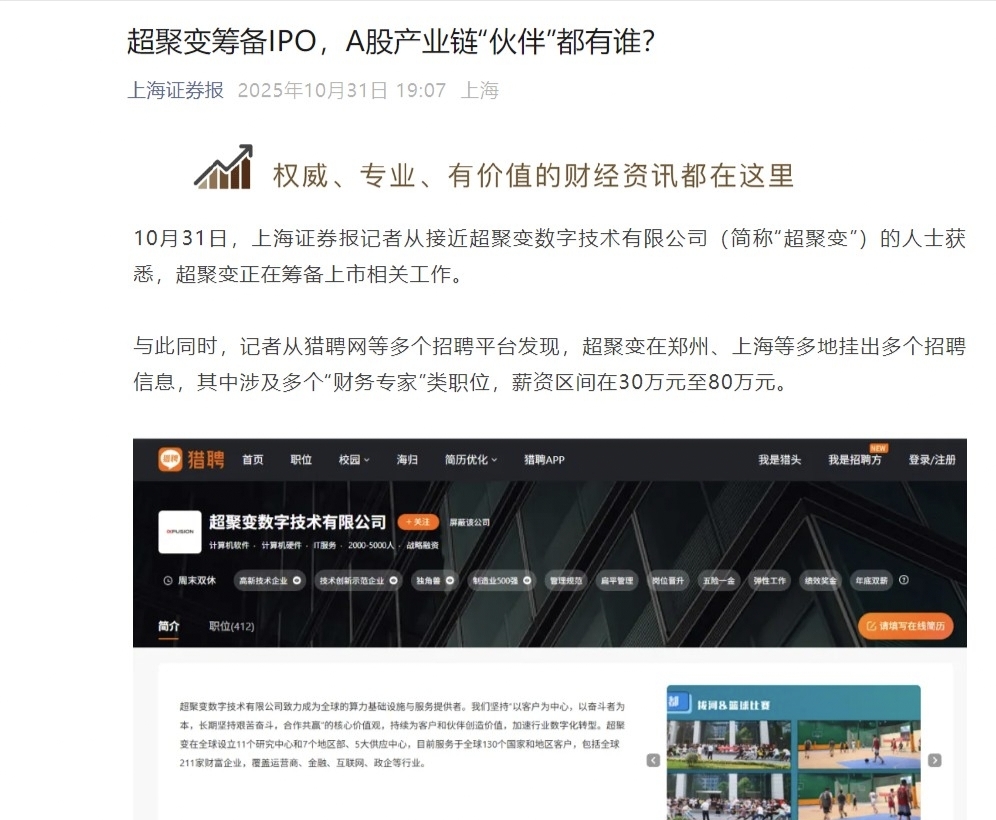
Task: Switch to the 职位(412) tab
Action: [x=231, y=626]
